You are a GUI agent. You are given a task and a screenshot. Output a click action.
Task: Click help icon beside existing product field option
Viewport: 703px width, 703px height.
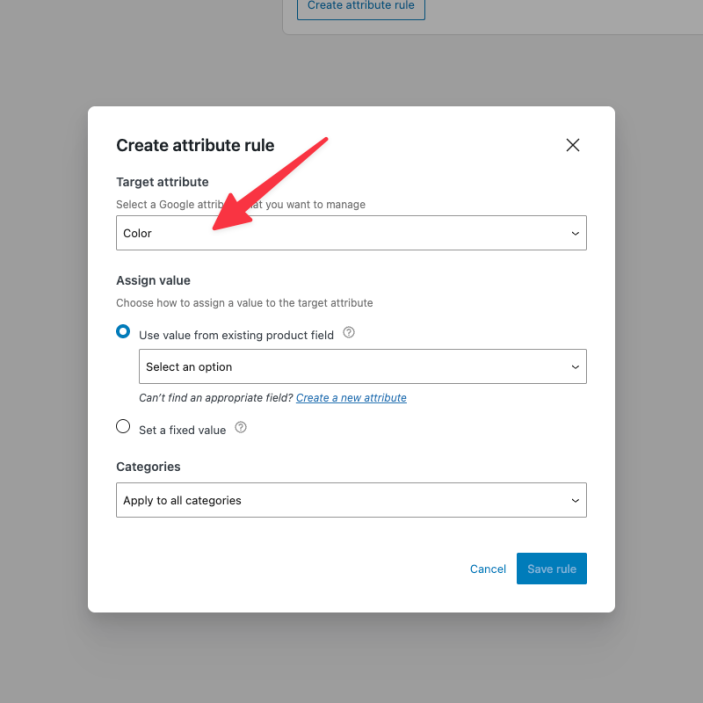[349, 334]
